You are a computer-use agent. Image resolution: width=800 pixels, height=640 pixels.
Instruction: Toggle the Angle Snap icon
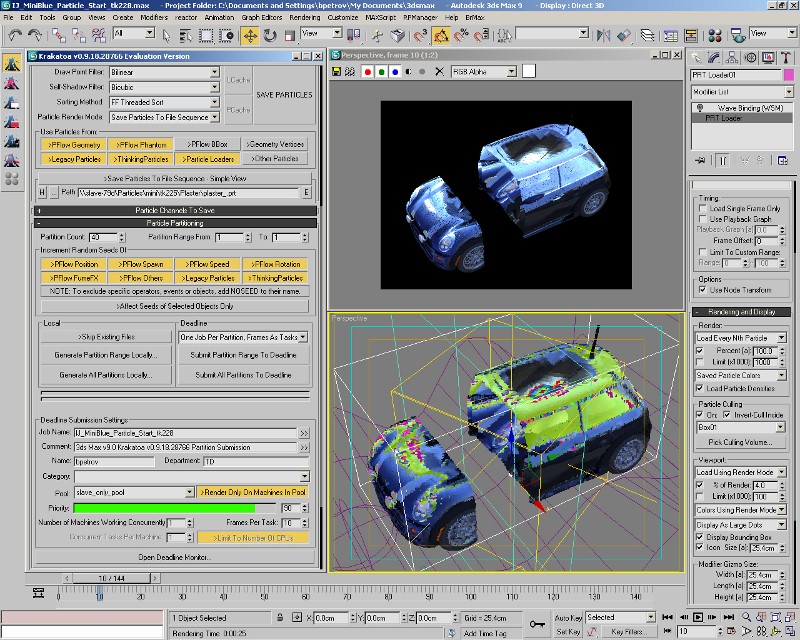[x=441, y=35]
